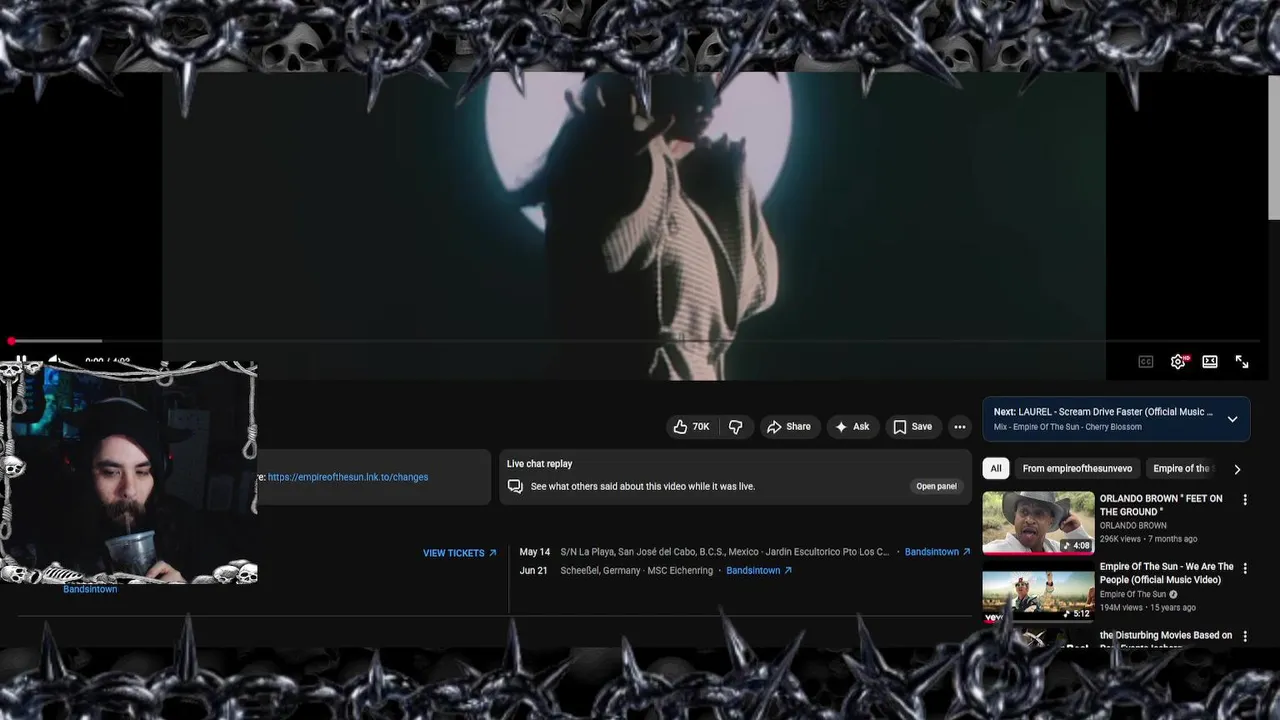1280x720 pixels.
Task: Click the Empire Of The Sun channel name
Action: tap(1133, 594)
